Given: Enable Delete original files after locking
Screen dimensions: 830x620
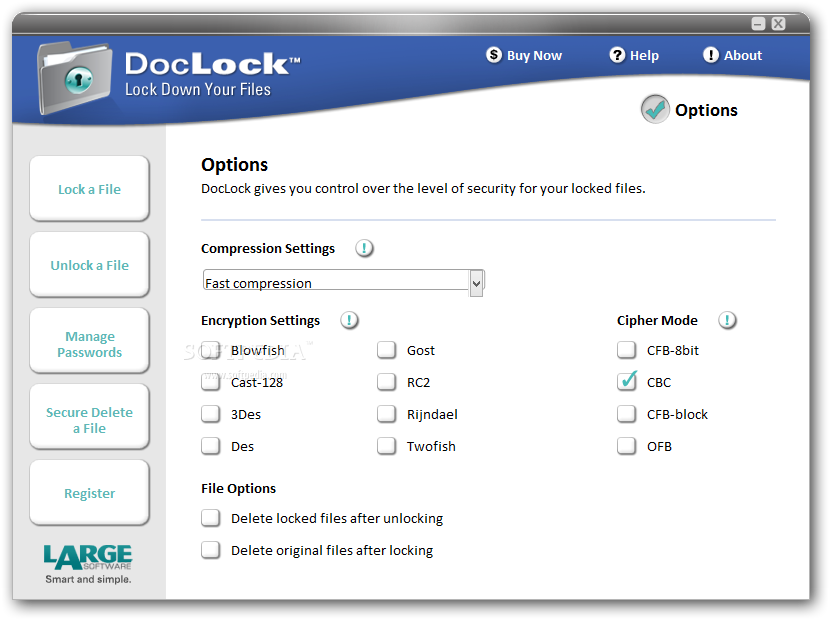Looking at the screenshot, I should pos(211,550).
